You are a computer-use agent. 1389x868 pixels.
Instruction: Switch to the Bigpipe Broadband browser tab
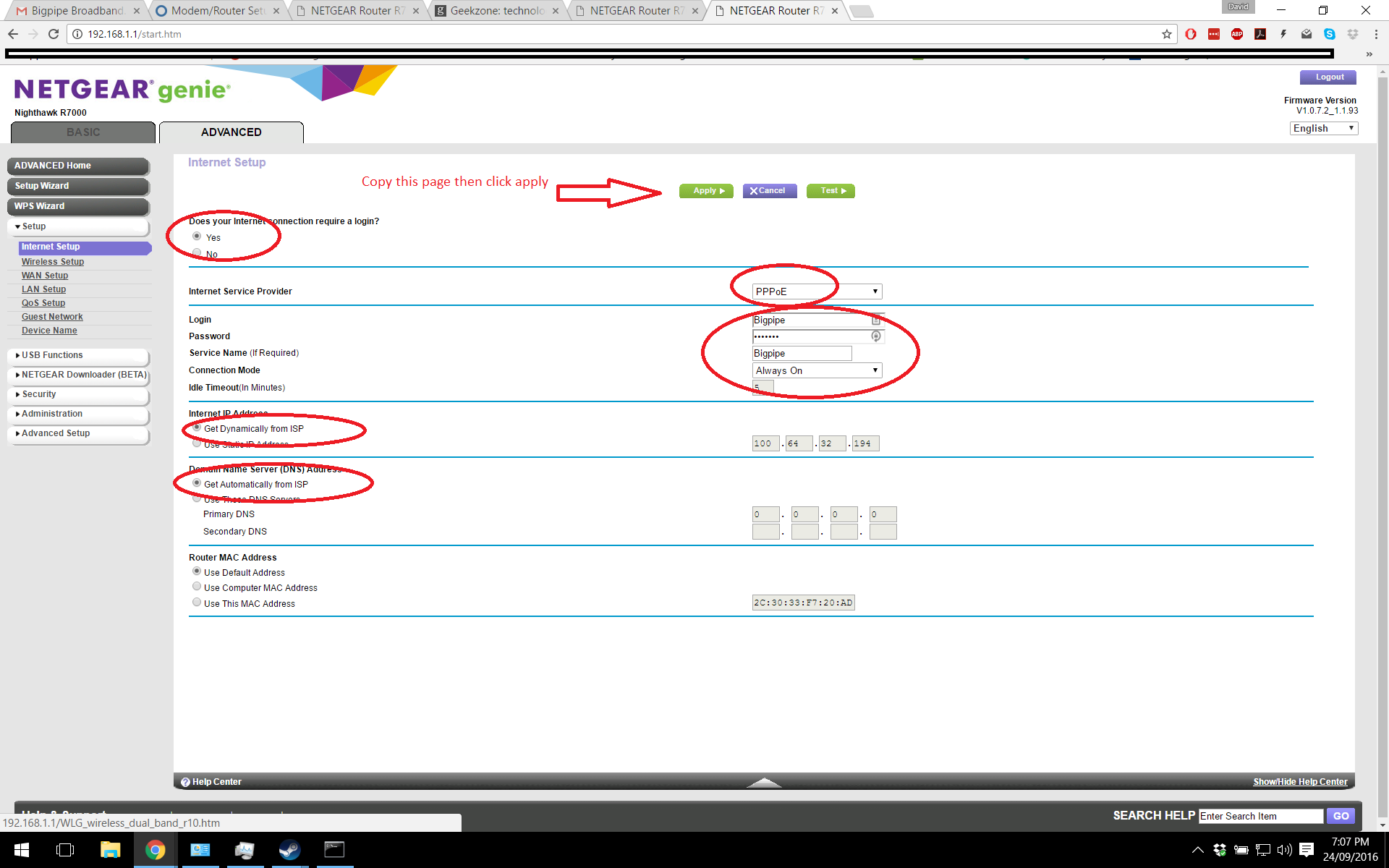pos(77,11)
